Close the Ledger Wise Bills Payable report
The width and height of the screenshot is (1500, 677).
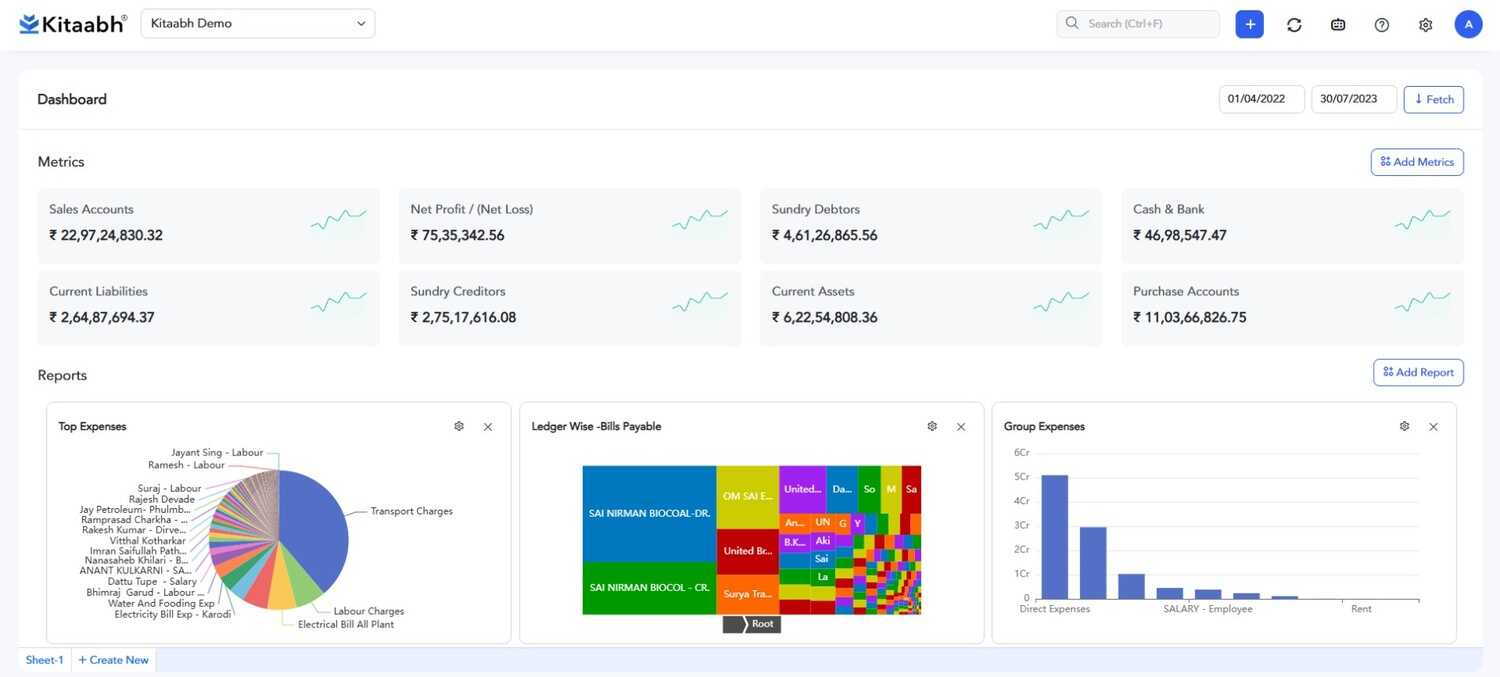point(961,427)
